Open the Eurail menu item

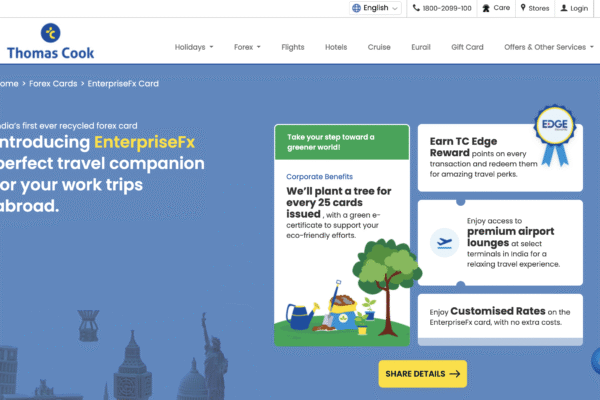click(421, 47)
